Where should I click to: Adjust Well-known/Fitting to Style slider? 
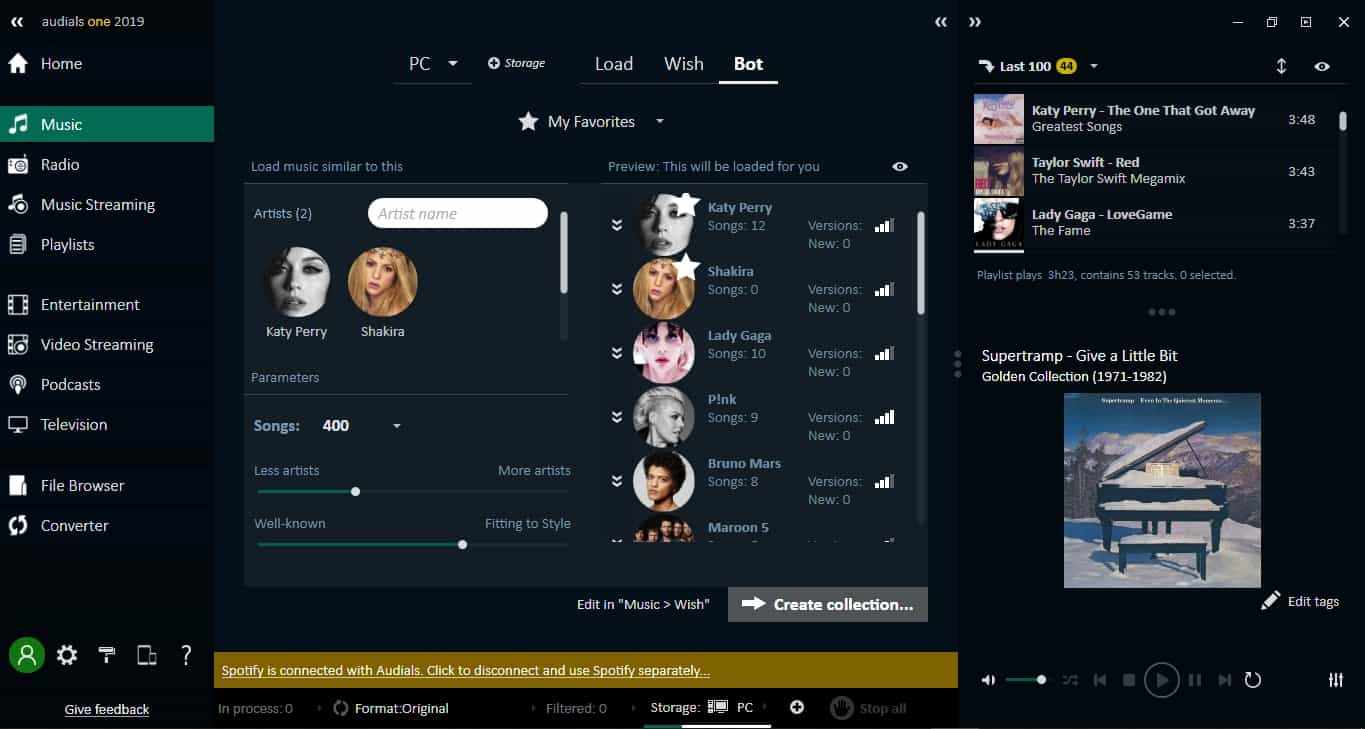click(x=462, y=545)
